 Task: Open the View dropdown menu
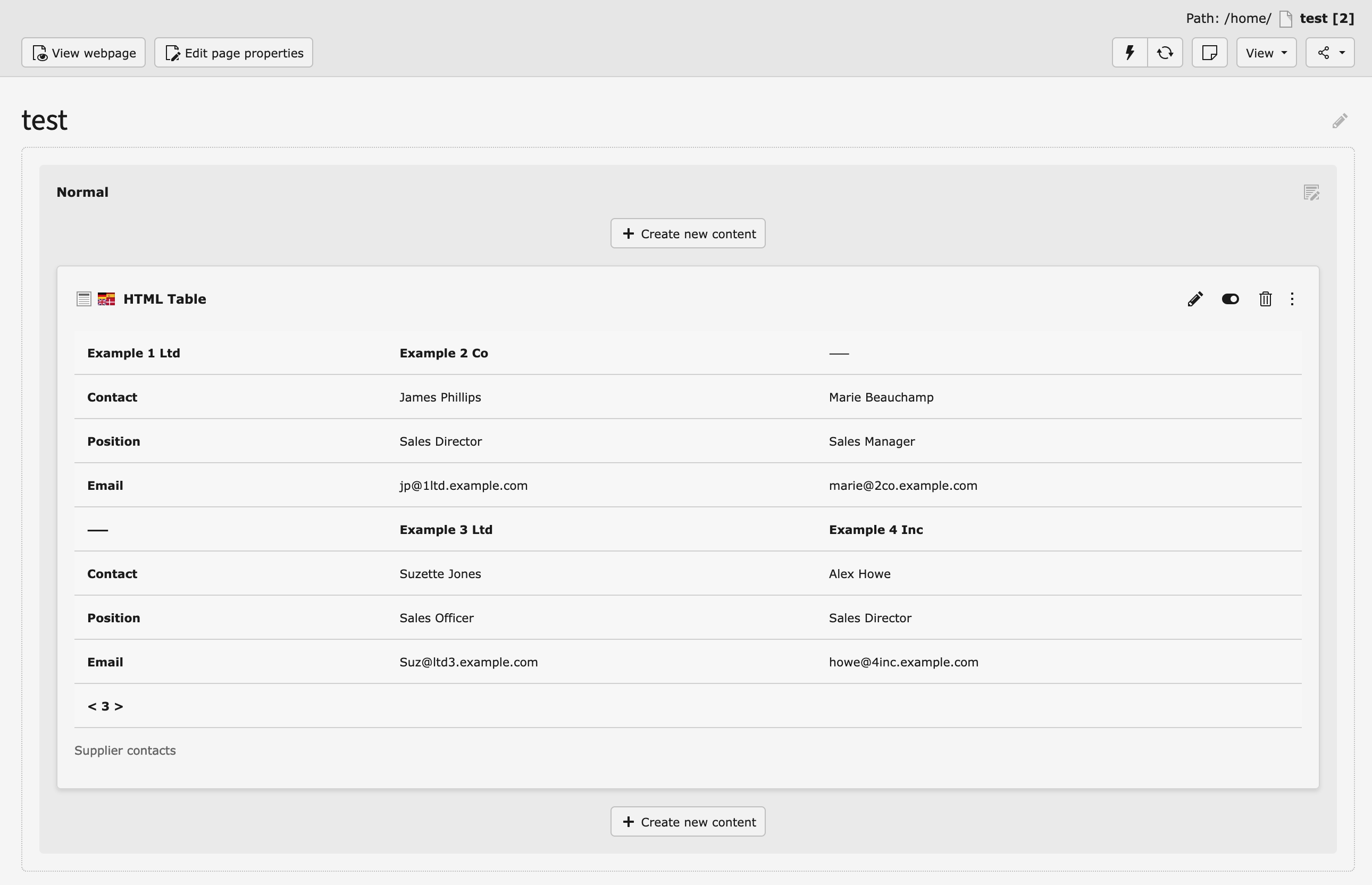tap(1266, 53)
